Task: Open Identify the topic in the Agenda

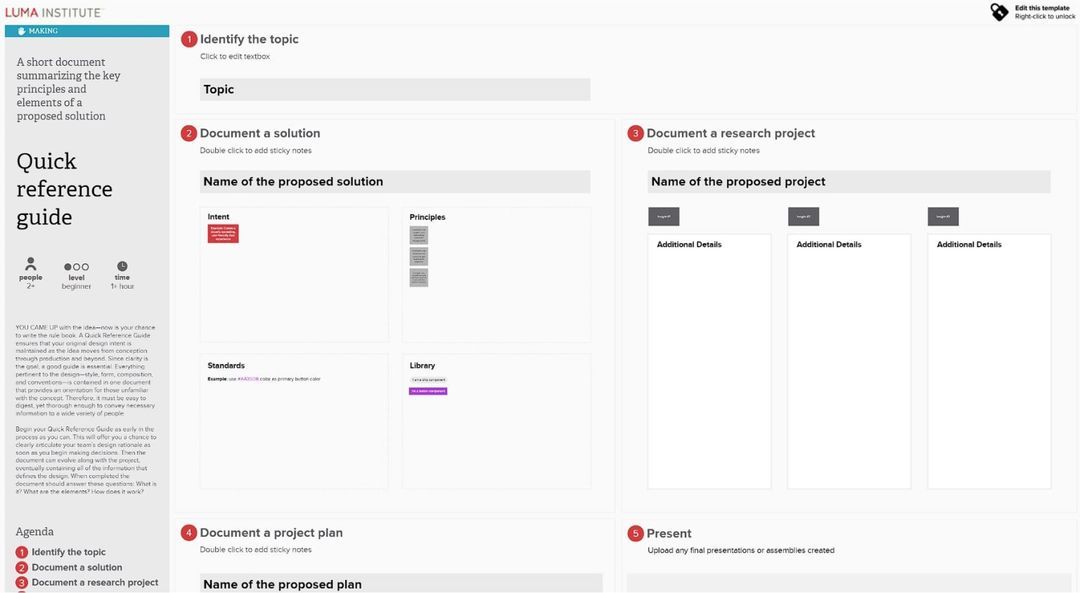Action: pyautogui.click(x=69, y=552)
